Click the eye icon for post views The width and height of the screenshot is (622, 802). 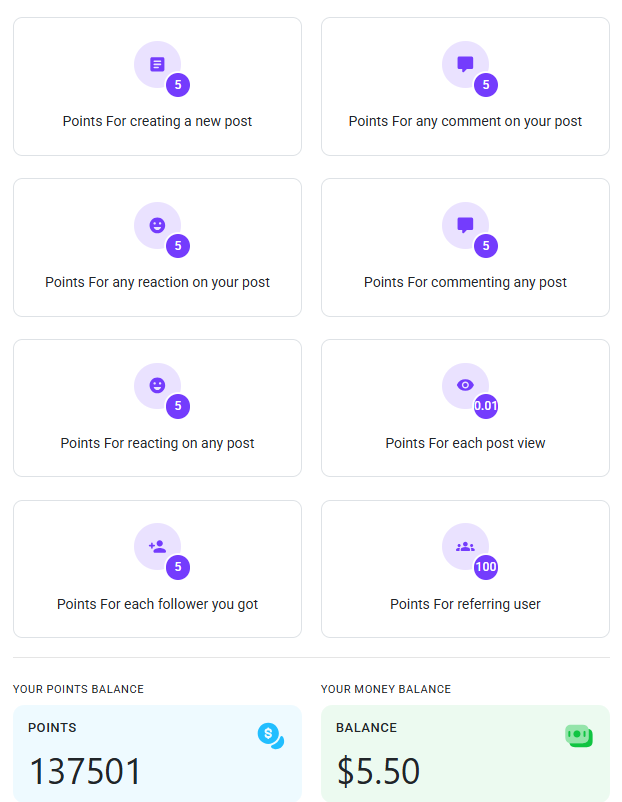[x=465, y=385]
